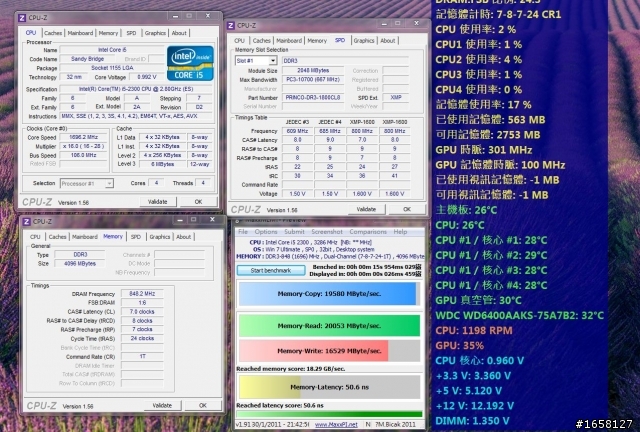
Task: Click the Intel Core i5 logo badge
Action: pyautogui.click(x=190, y=63)
